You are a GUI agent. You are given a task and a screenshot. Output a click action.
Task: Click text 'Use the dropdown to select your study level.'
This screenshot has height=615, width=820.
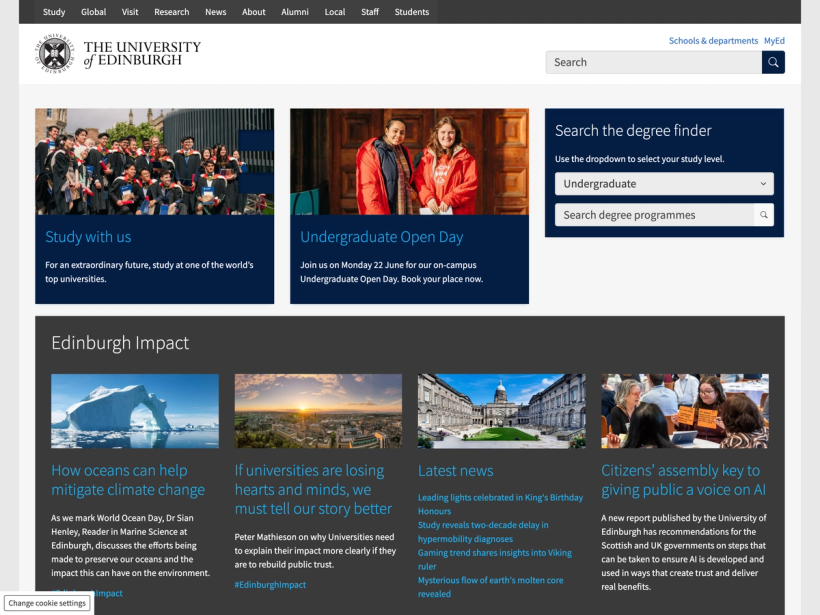[640, 159]
